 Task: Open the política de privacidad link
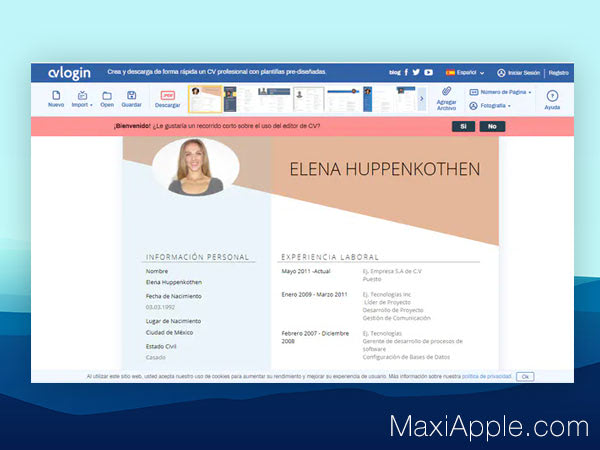point(487,376)
